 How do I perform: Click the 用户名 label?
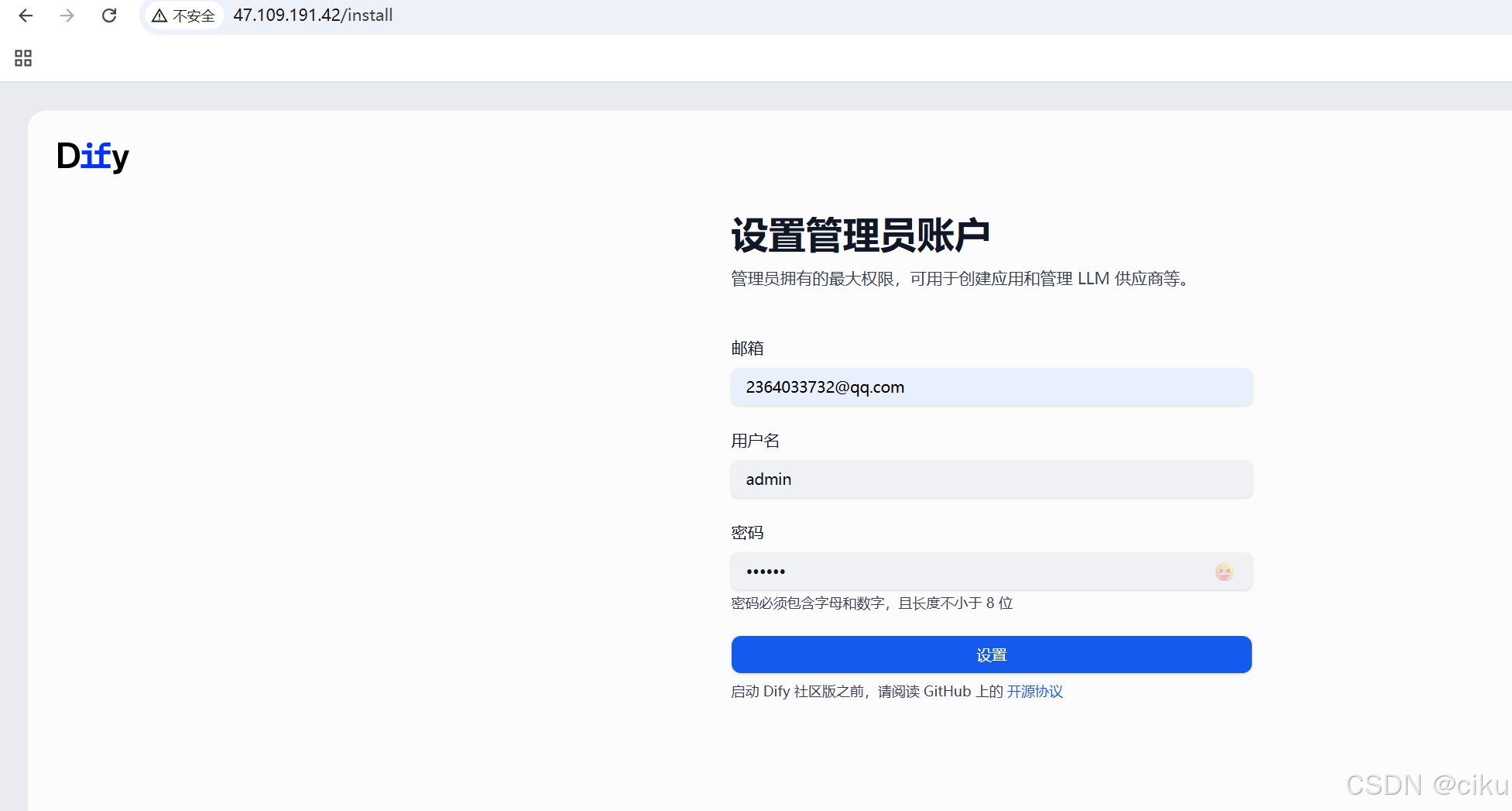[756, 441]
